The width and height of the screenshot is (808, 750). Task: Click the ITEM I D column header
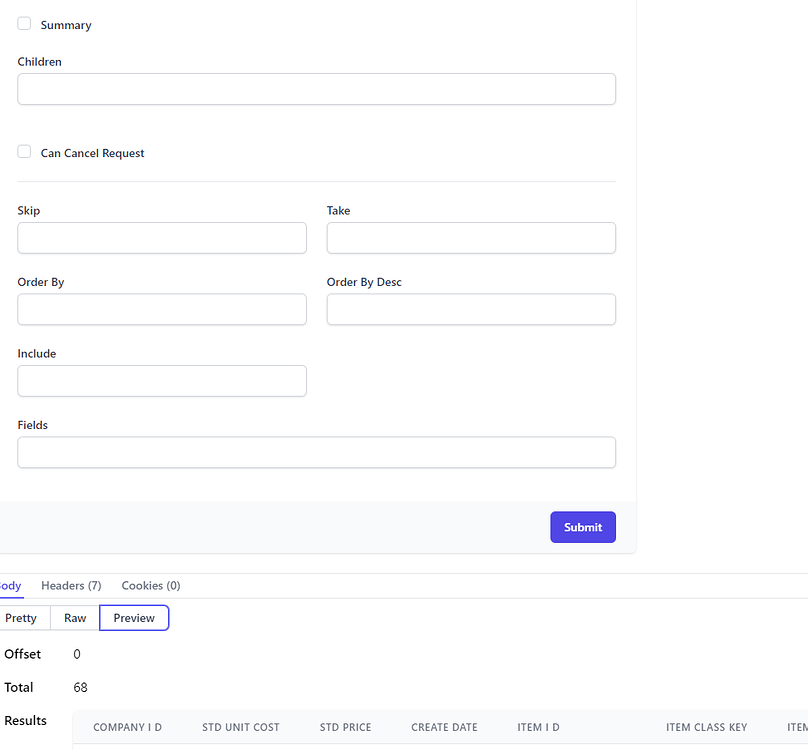(x=538, y=727)
